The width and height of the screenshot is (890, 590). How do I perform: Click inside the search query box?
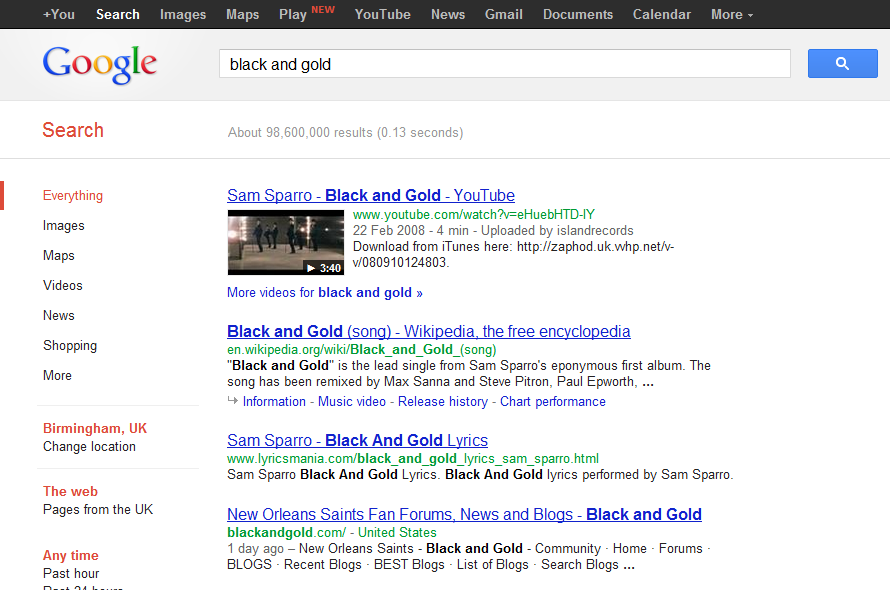[x=505, y=64]
